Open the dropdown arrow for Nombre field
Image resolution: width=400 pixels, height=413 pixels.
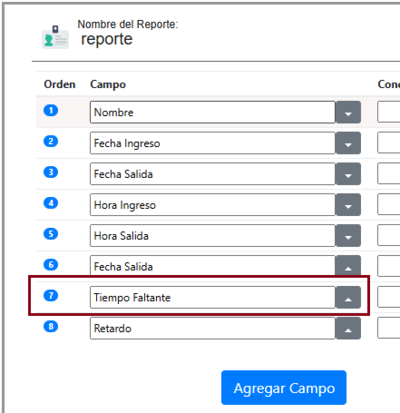(348, 112)
